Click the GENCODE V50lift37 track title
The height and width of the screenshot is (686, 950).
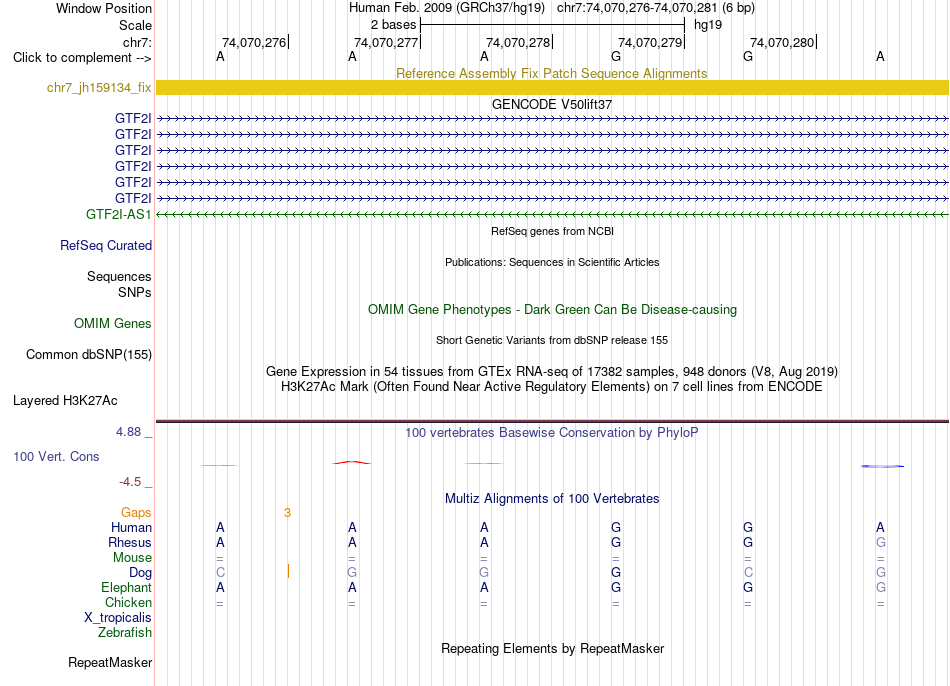(552, 104)
